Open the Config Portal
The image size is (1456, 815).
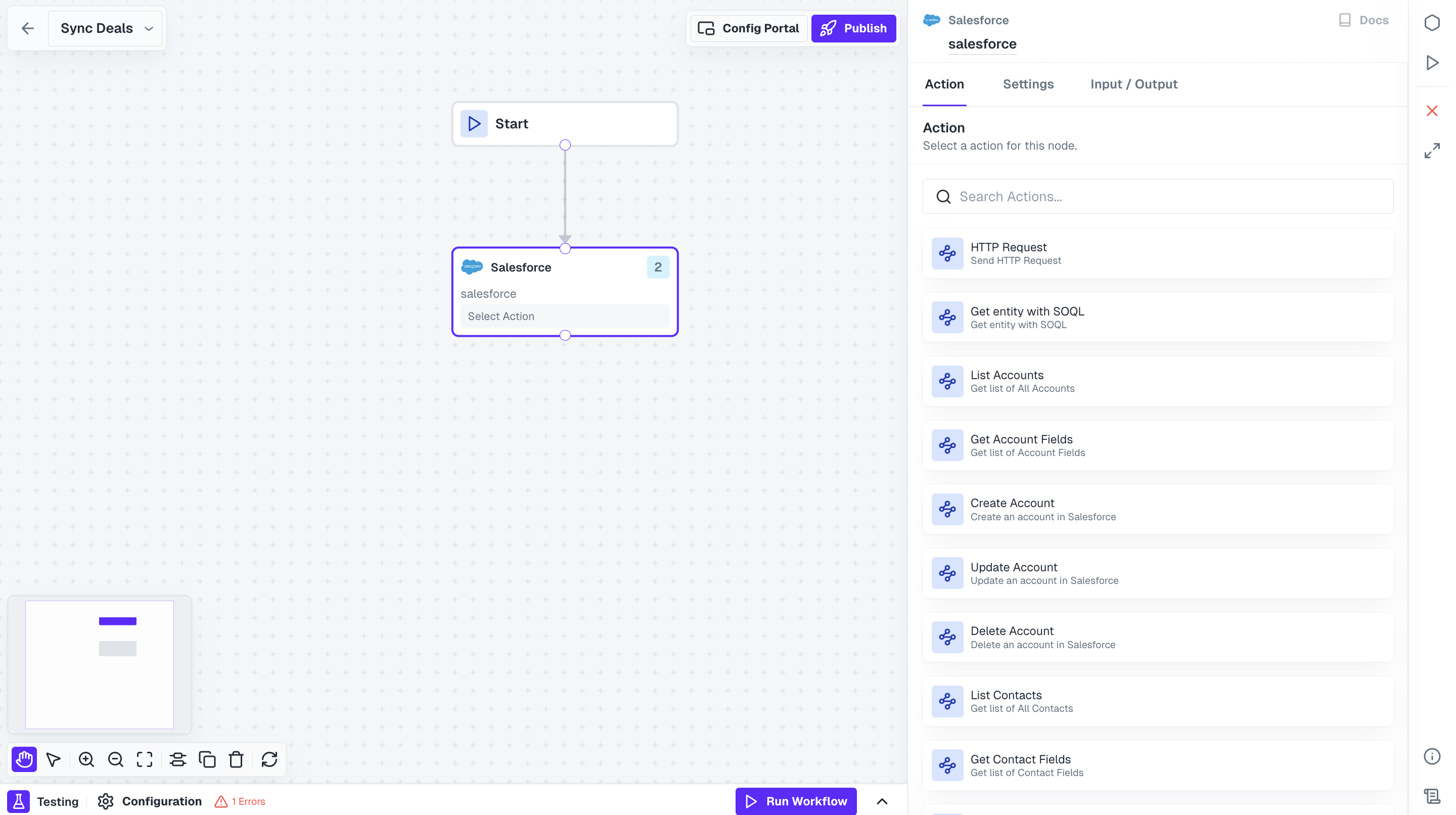click(x=748, y=28)
